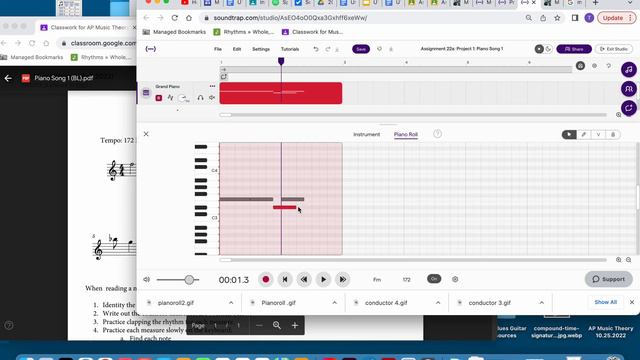Switch to the Instrument tab
Viewport: 640px width, 360px height.
(367, 134)
